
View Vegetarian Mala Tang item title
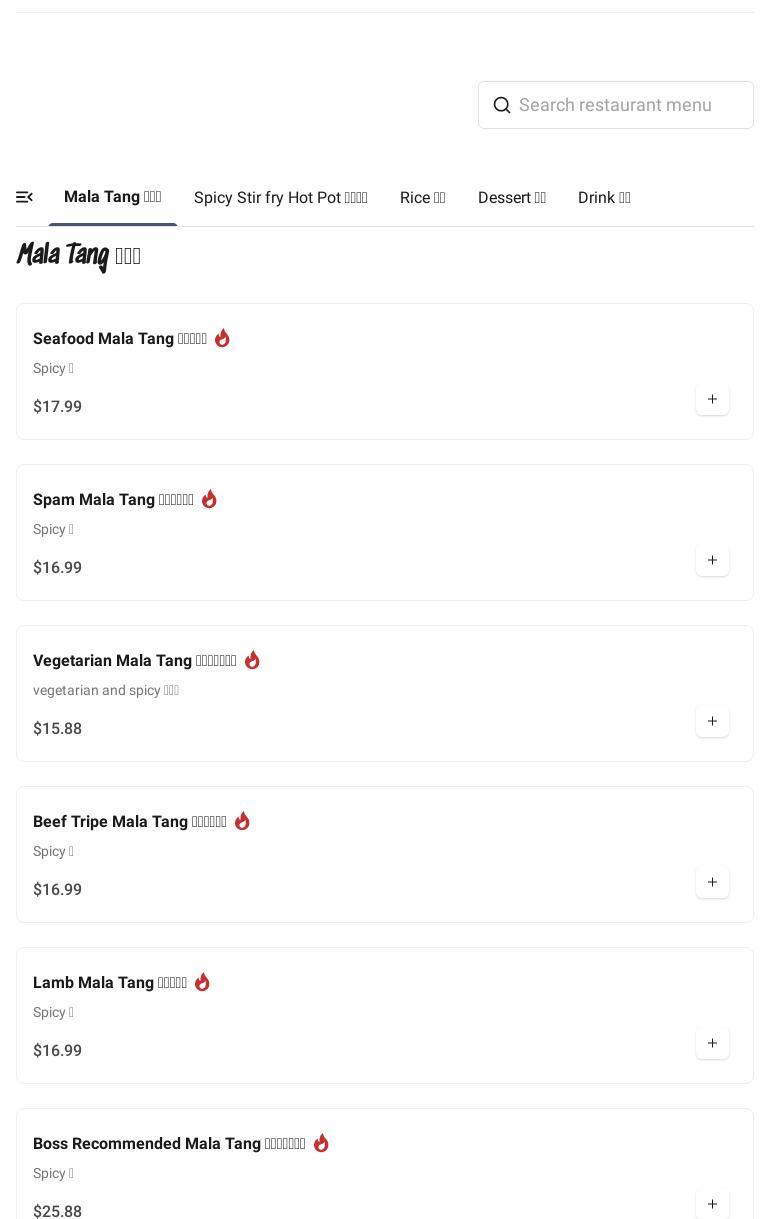tap(134, 661)
